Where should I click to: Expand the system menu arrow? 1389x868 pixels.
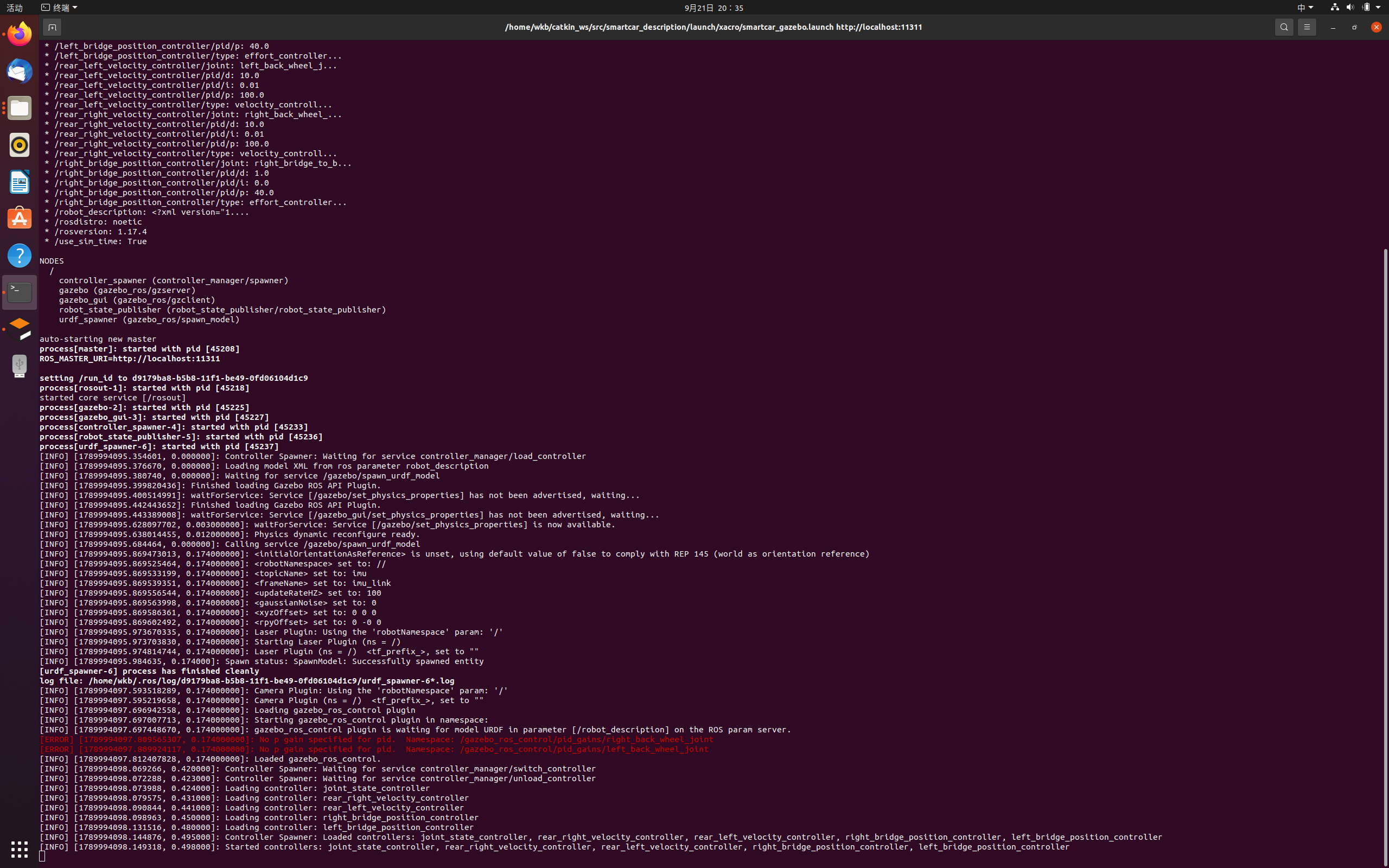coord(1378,8)
